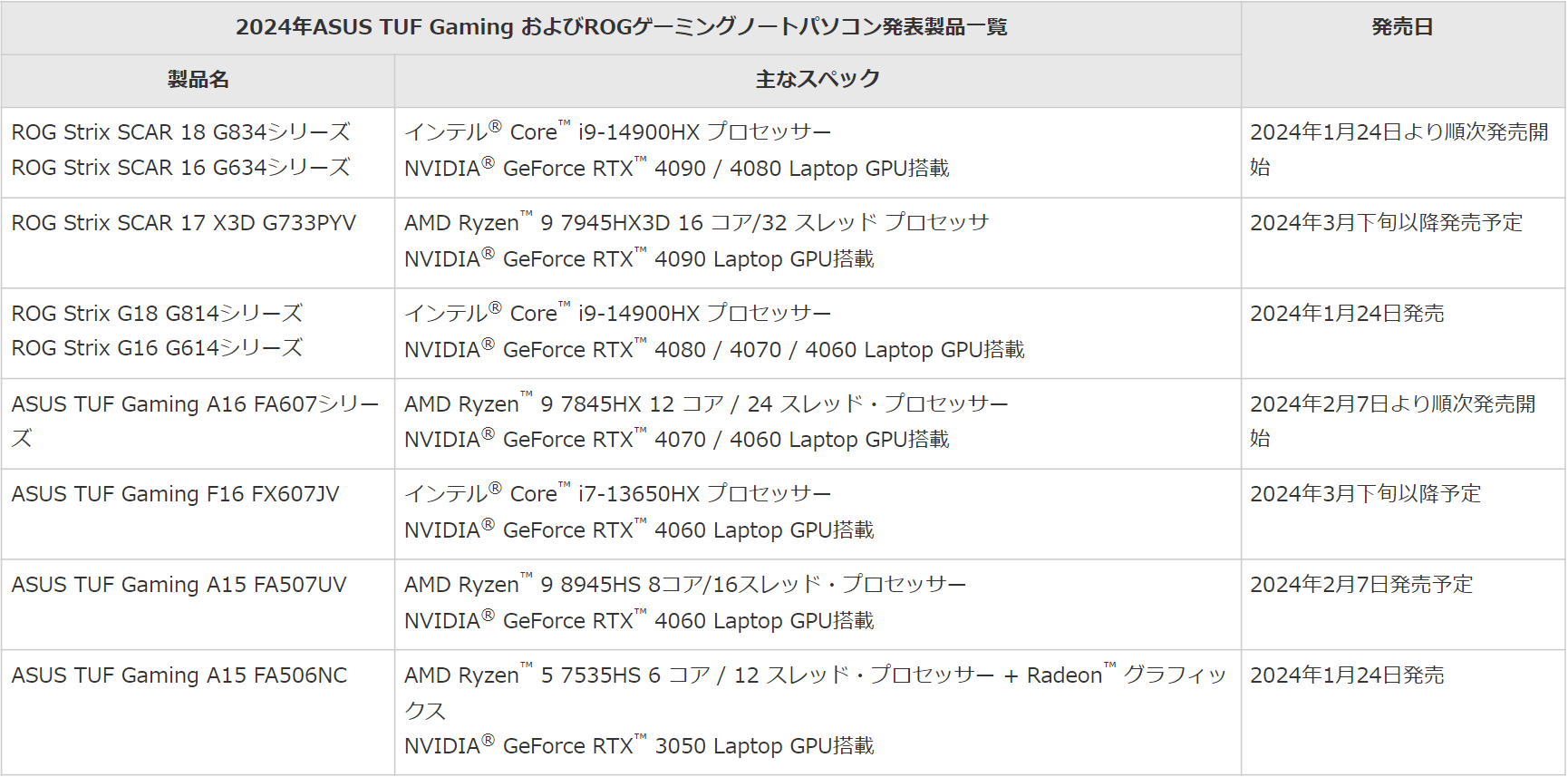1568x777 pixels.
Task: Click the "主なスペック" column header
Action: click(818, 80)
